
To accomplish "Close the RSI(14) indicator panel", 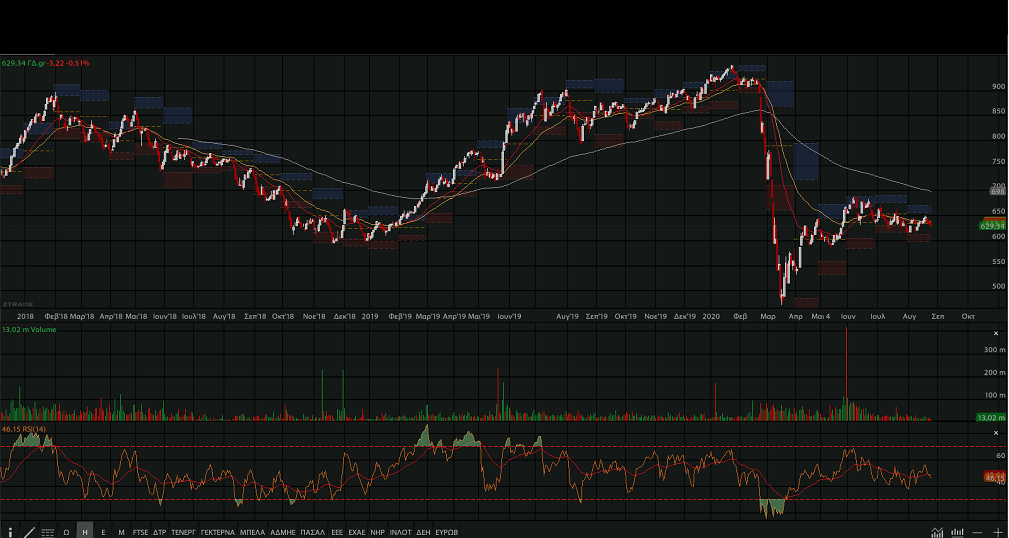I will (995, 429).
